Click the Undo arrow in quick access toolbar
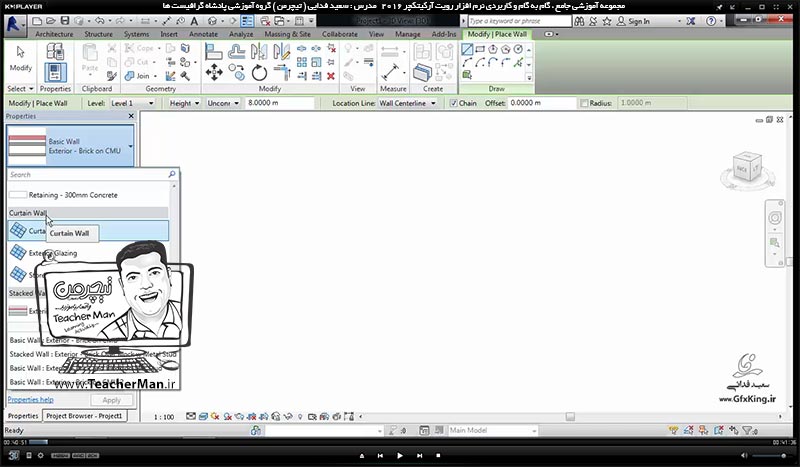This screenshot has height=467, width=800. click(99, 21)
